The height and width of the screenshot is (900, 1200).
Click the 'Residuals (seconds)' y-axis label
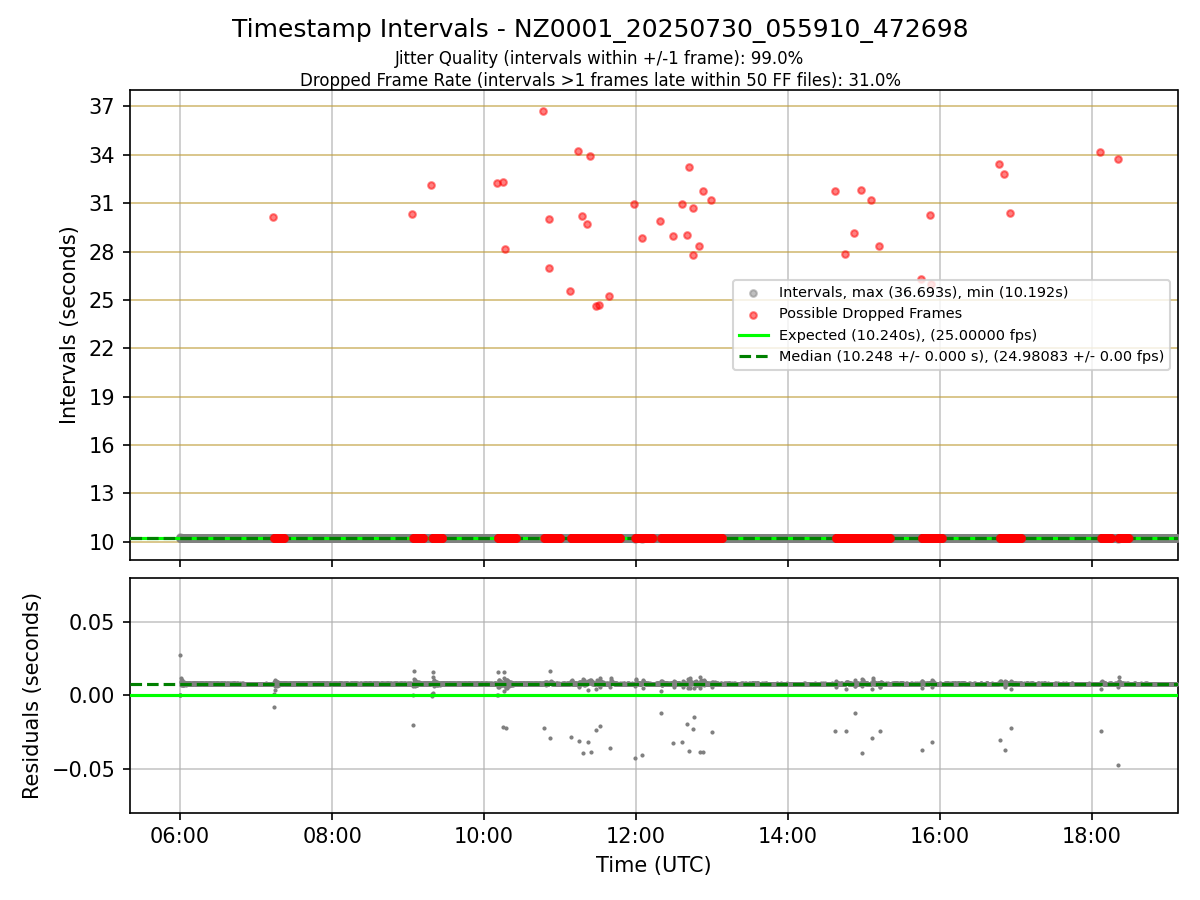point(32,695)
